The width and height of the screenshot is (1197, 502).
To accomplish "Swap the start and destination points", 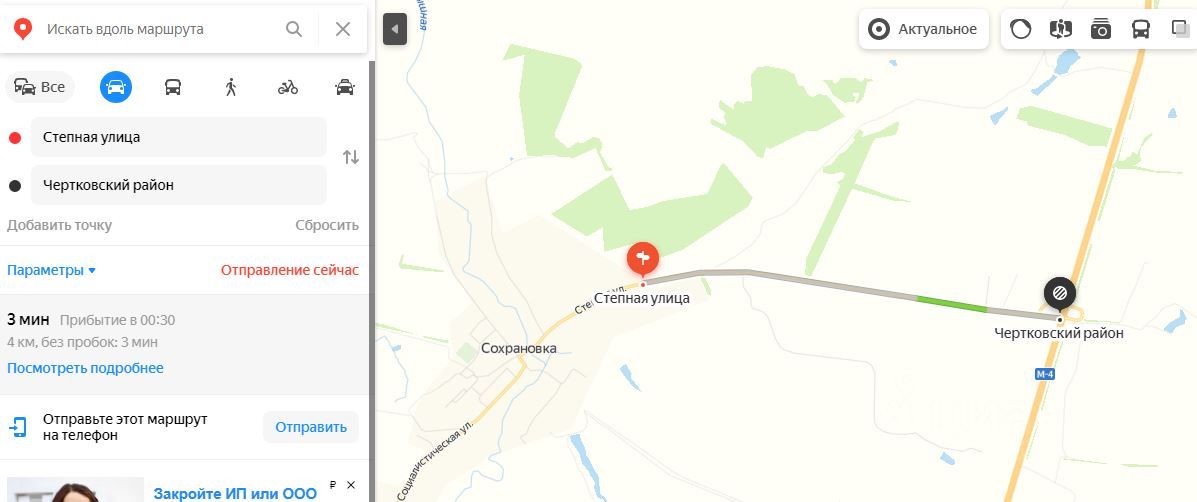I will 350,157.
